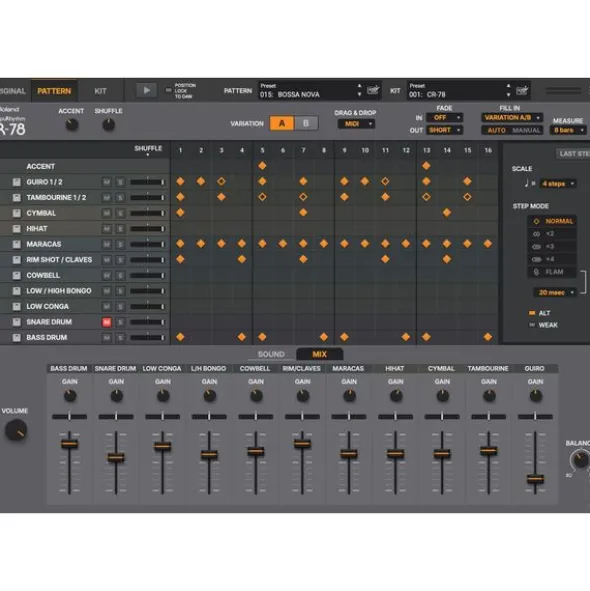Switch to the KIT tab
590x591 pixels.
click(x=100, y=91)
